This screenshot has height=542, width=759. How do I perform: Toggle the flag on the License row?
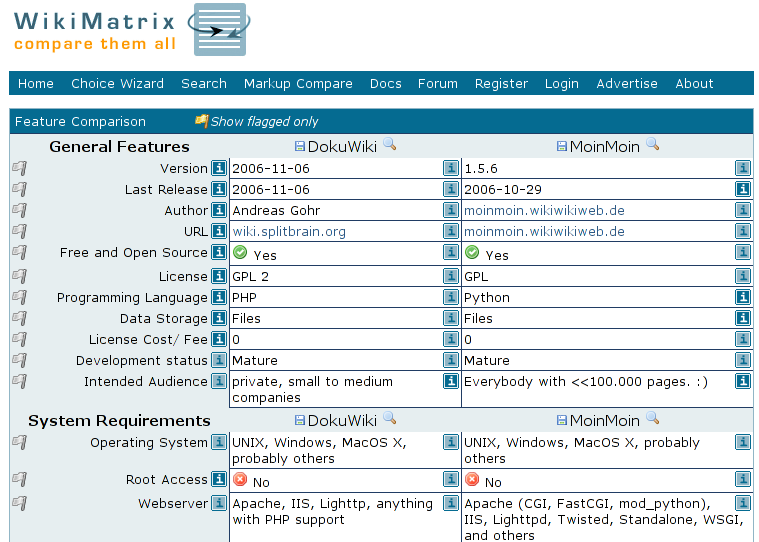(x=20, y=276)
